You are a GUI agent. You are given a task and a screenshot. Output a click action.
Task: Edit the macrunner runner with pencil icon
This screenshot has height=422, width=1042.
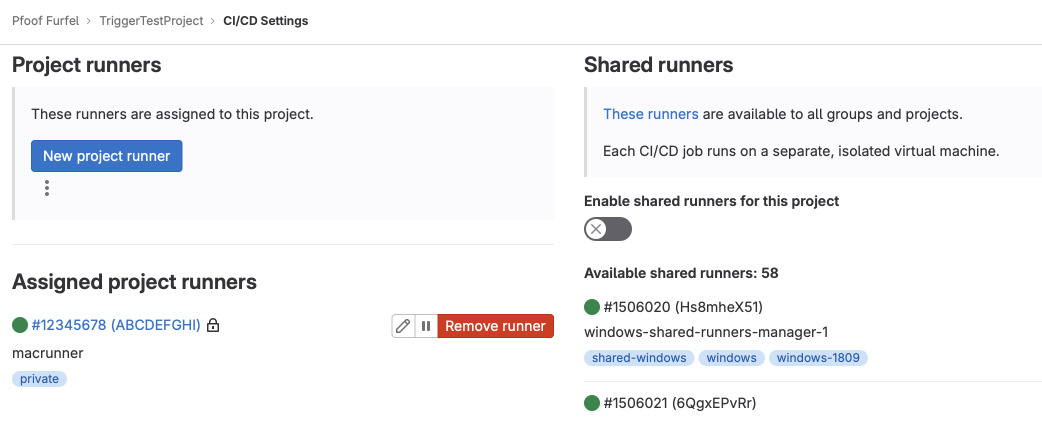pos(403,326)
